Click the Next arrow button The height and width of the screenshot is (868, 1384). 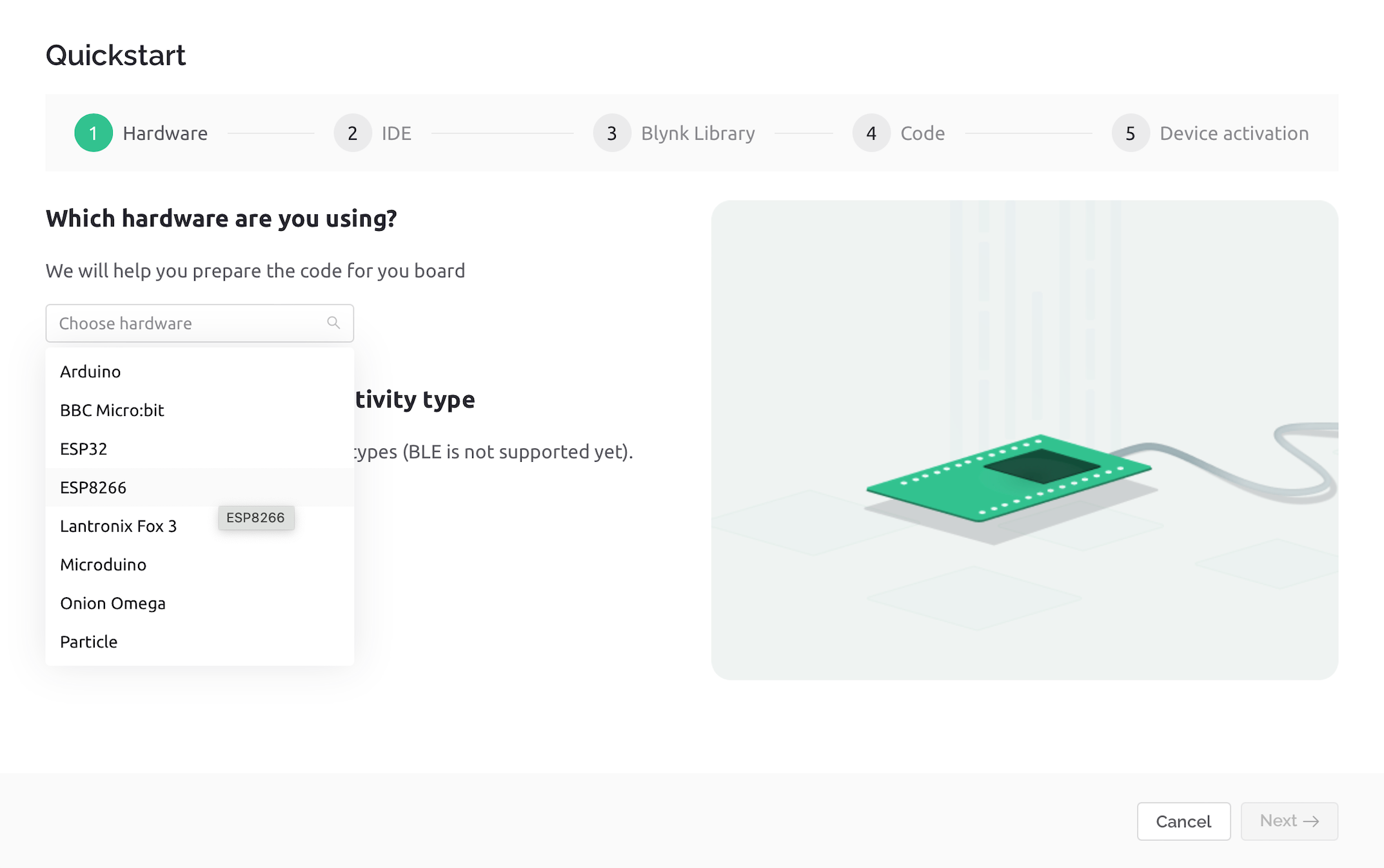(1289, 821)
